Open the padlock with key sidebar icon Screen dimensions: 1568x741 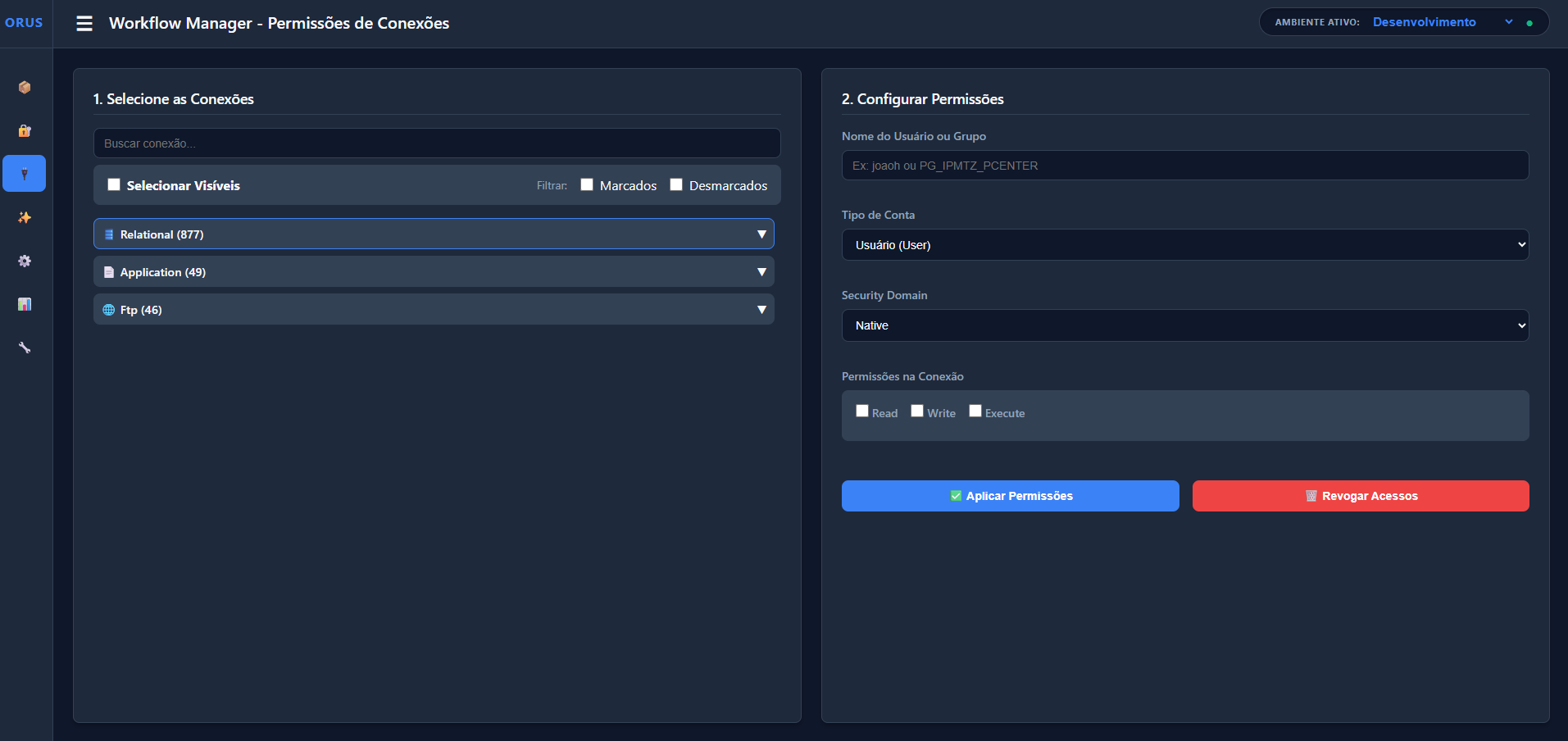click(25, 130)
